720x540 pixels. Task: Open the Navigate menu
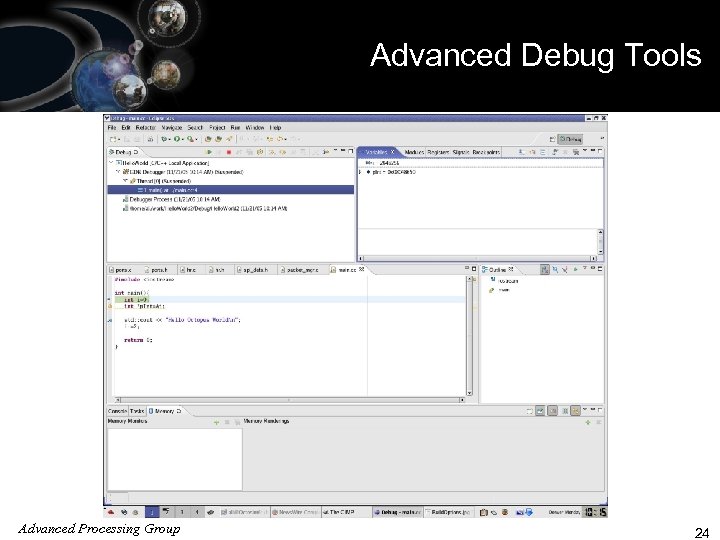pos(172,128)
